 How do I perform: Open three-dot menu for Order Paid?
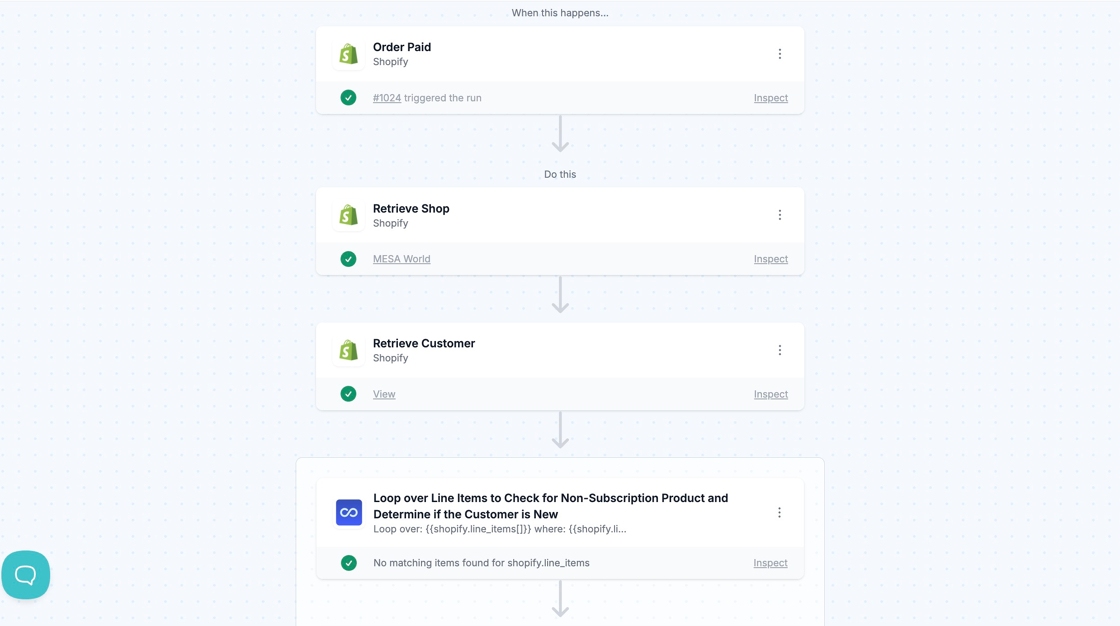pos(780,54)
